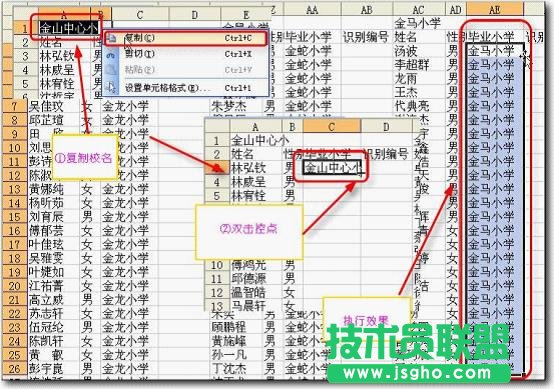Screen dimensions: 554x389
Task: Click the copy icon beside 复制
Action: coord(112,38)
